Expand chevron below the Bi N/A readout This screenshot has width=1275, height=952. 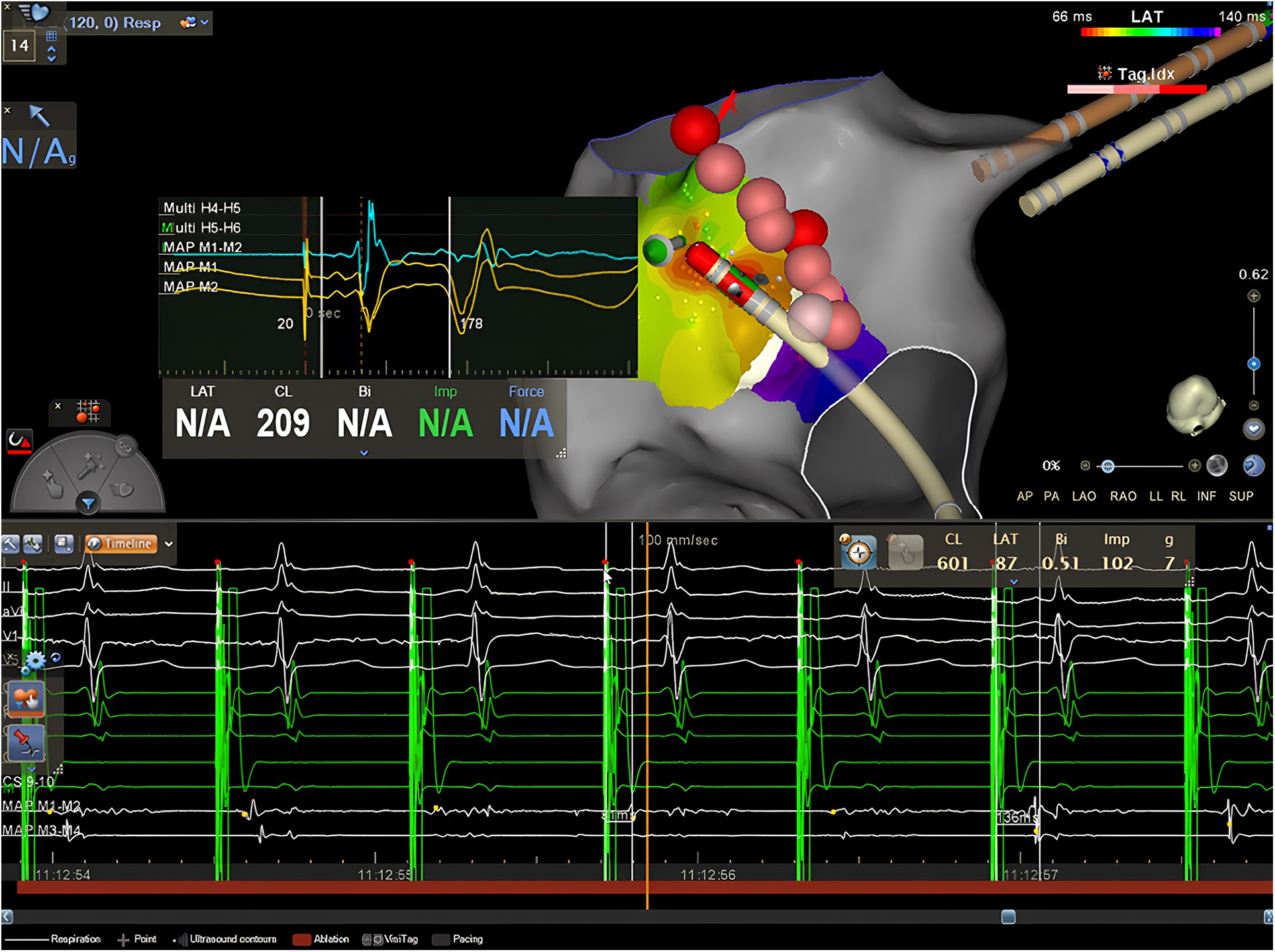click(x=364, y=453)
